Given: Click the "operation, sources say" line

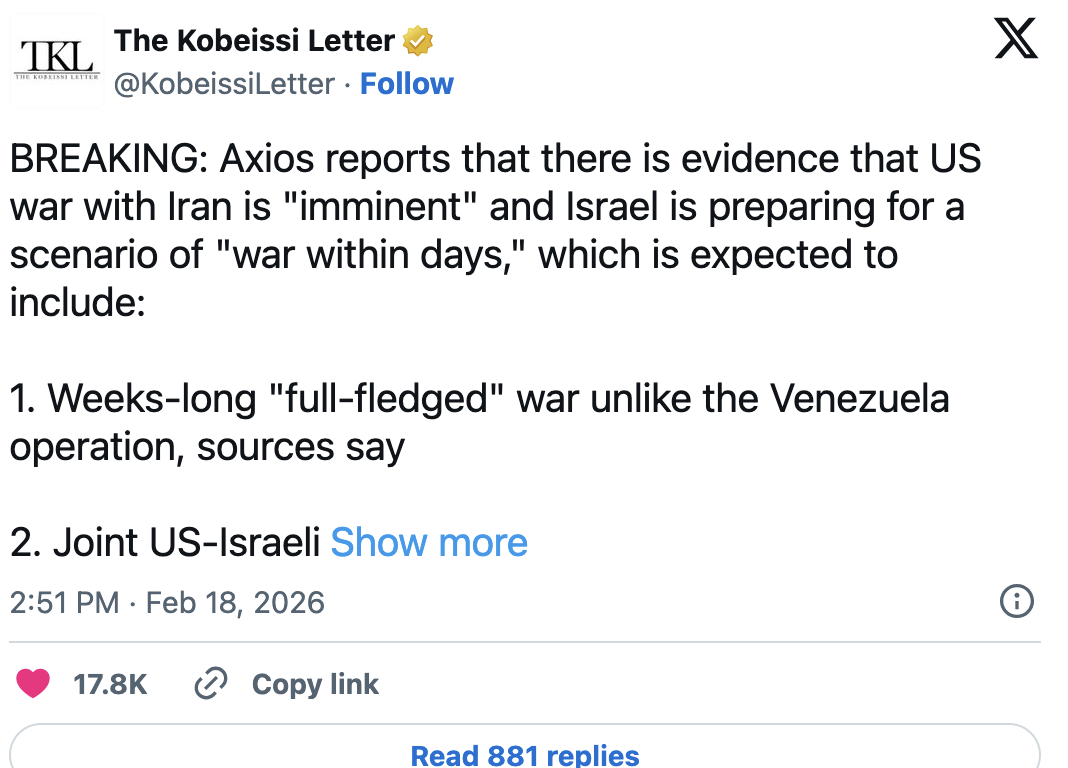Looking at the screenshot, I should pyautogui.click(x=207, y=446).
